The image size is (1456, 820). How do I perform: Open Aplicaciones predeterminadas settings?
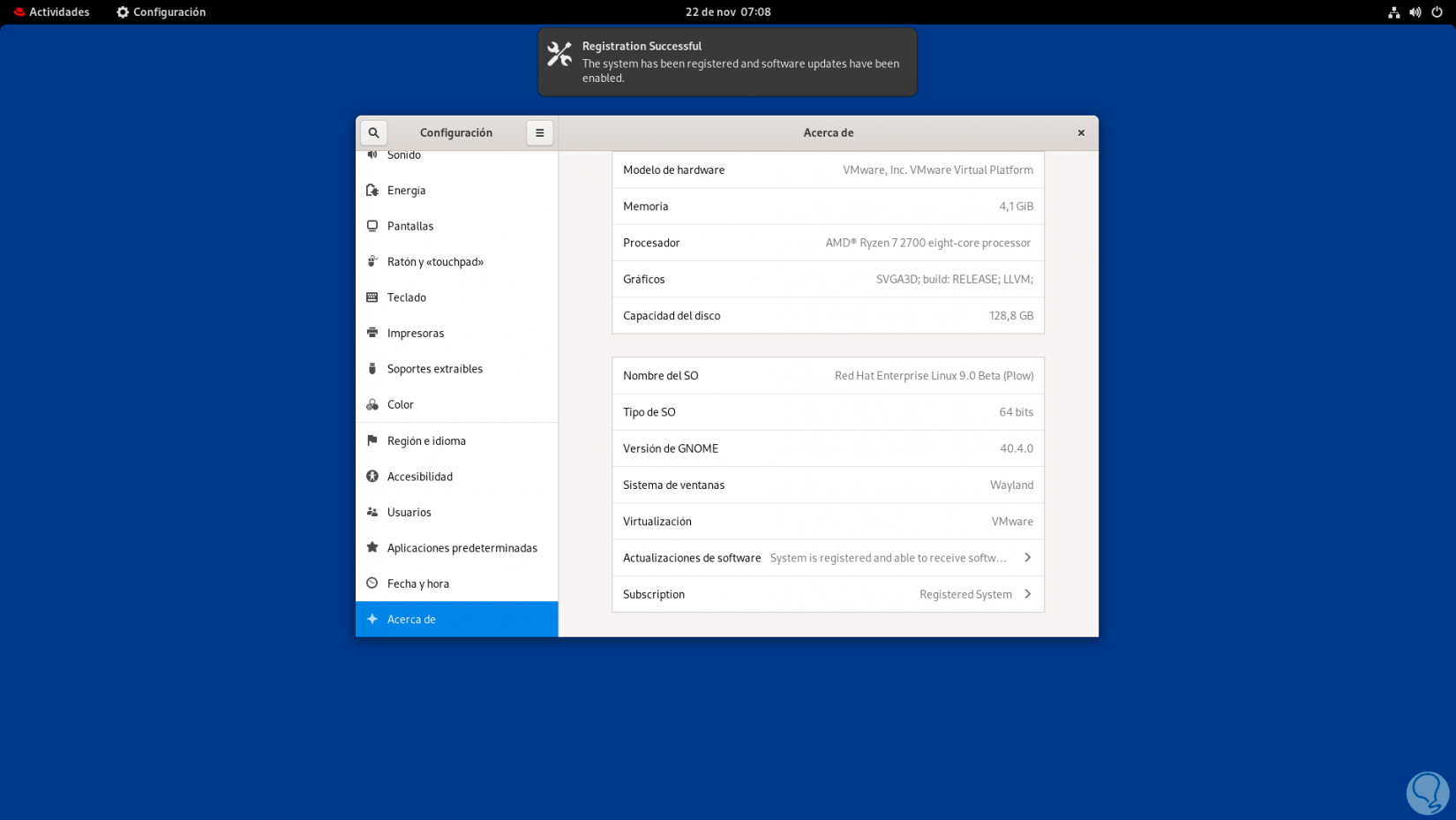[x=457, y=547]
